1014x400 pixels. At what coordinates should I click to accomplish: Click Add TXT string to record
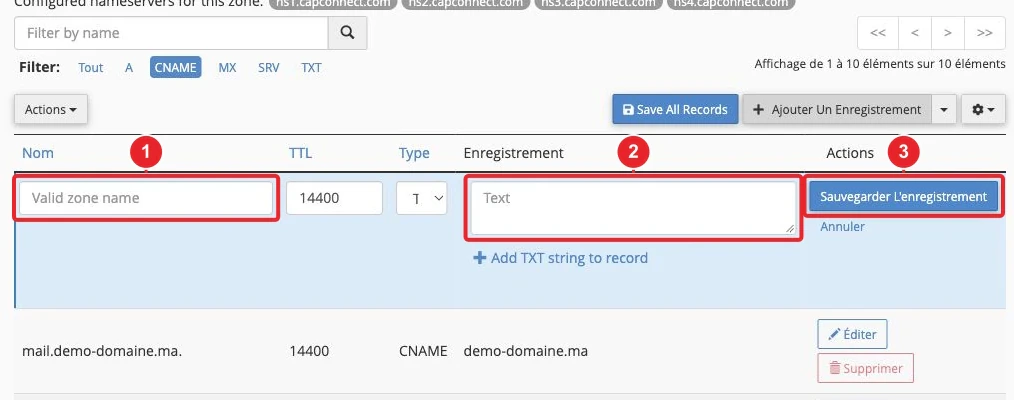point(561,258)
